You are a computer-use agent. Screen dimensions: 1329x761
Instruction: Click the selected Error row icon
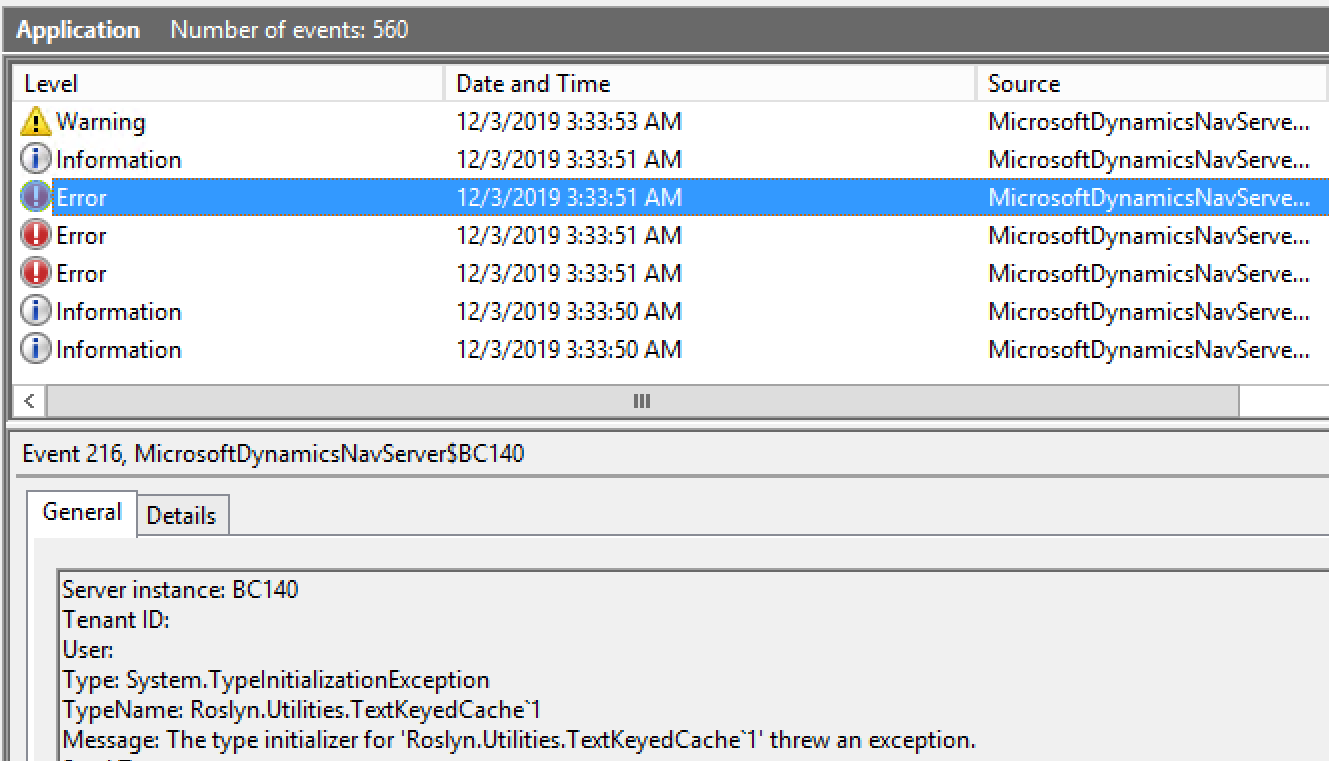click(x=36, y=198)
